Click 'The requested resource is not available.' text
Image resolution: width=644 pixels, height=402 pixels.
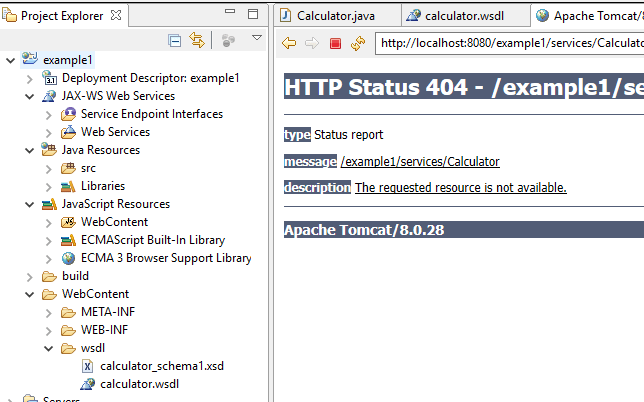[461, 188]
